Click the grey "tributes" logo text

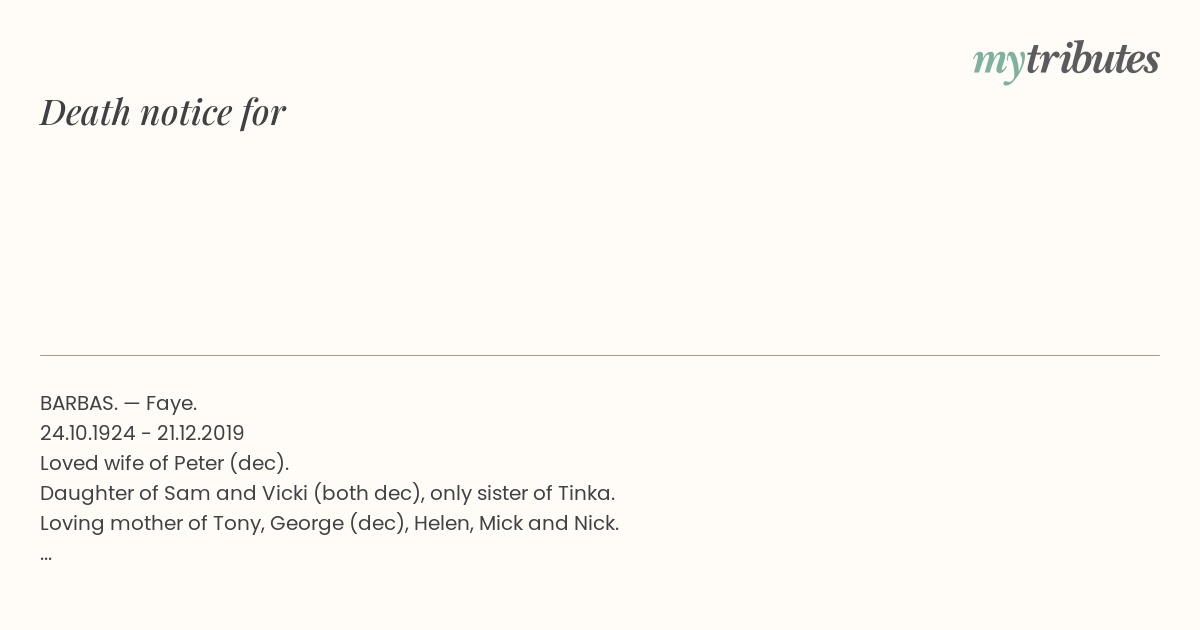tap(1093, 59)
